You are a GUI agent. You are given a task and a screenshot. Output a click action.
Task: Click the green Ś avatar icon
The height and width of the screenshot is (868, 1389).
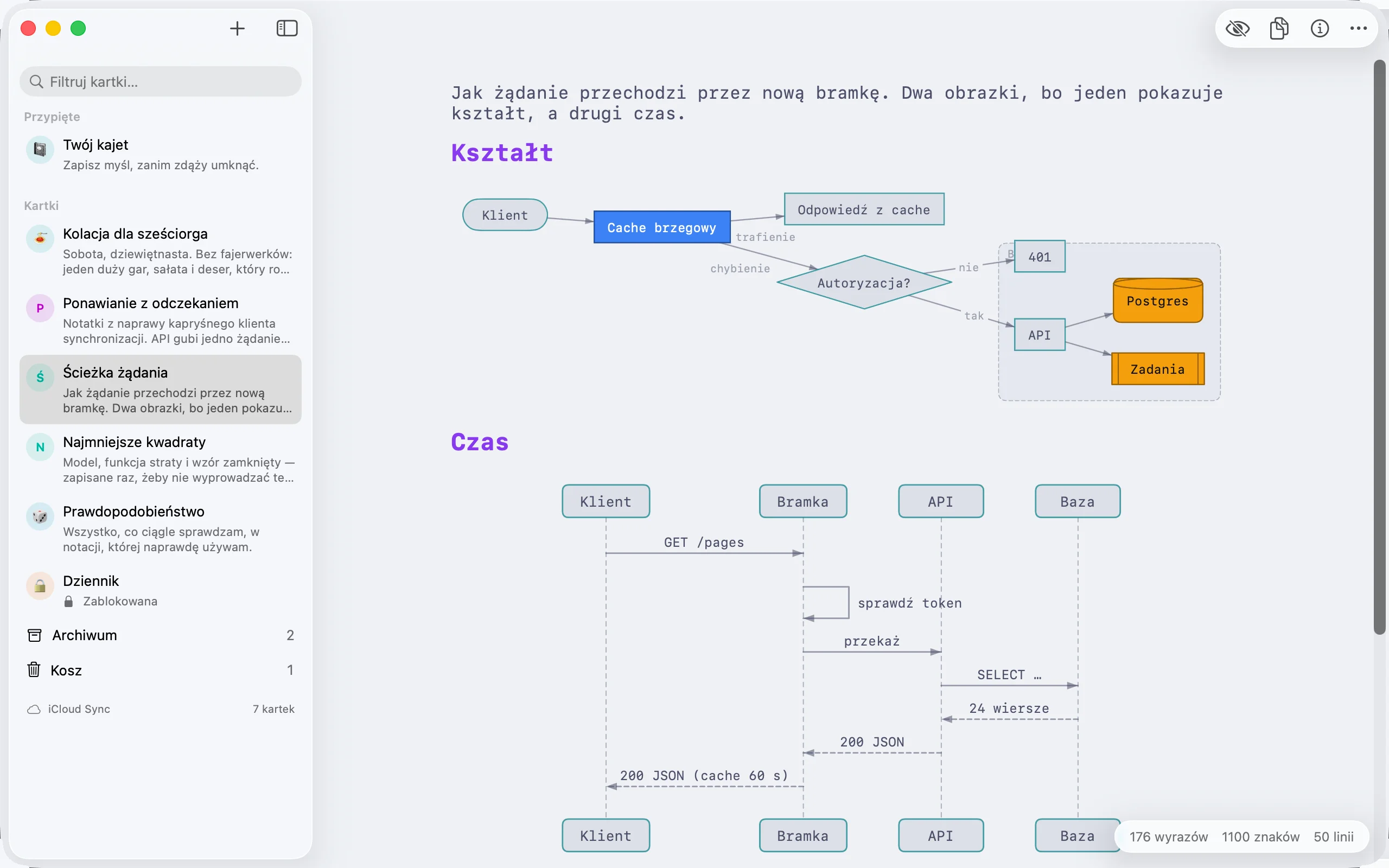[40, 378]
